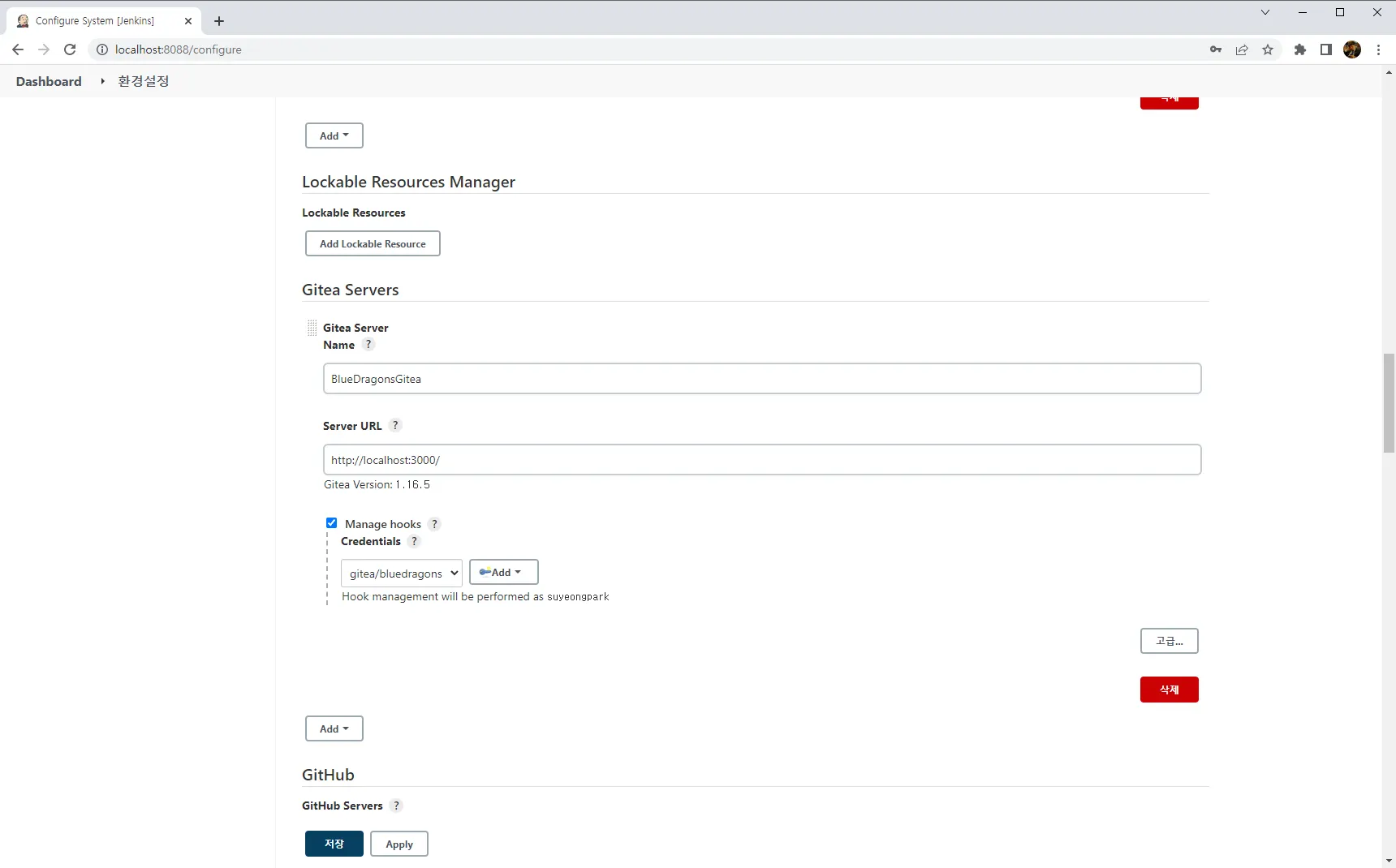
Task: Open the 환경설정 breadcrumb link
Action: [144, 81]
